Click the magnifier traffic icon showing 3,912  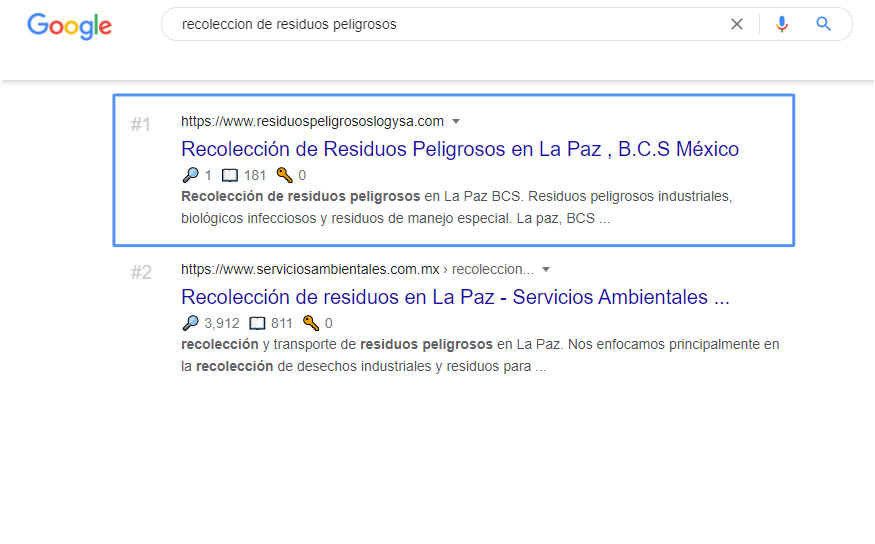[190, 323]
